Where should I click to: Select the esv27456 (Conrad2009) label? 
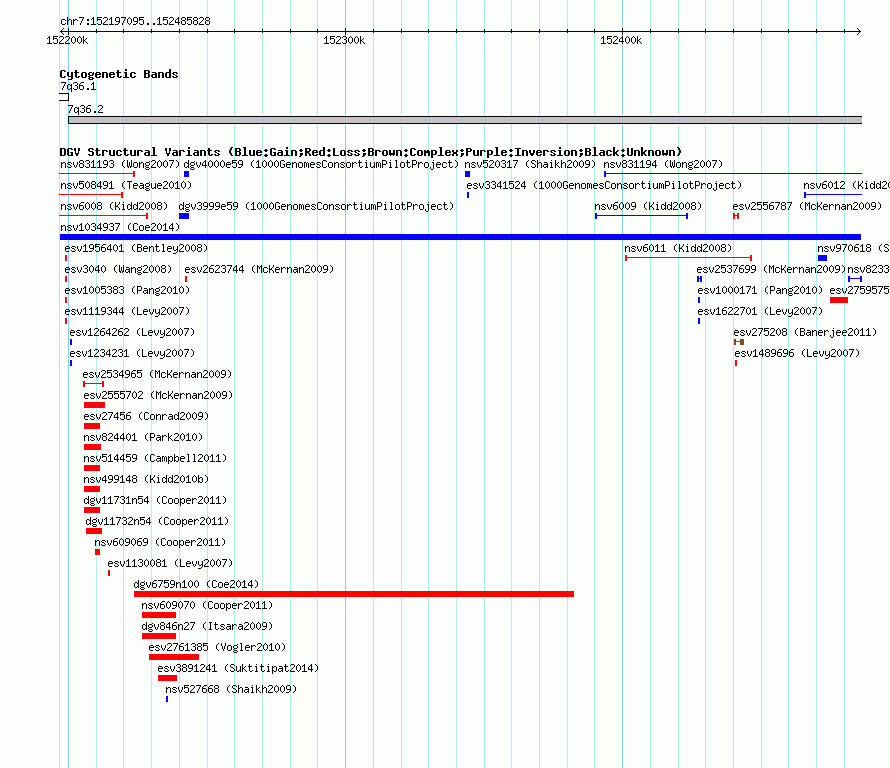point(146,416)
